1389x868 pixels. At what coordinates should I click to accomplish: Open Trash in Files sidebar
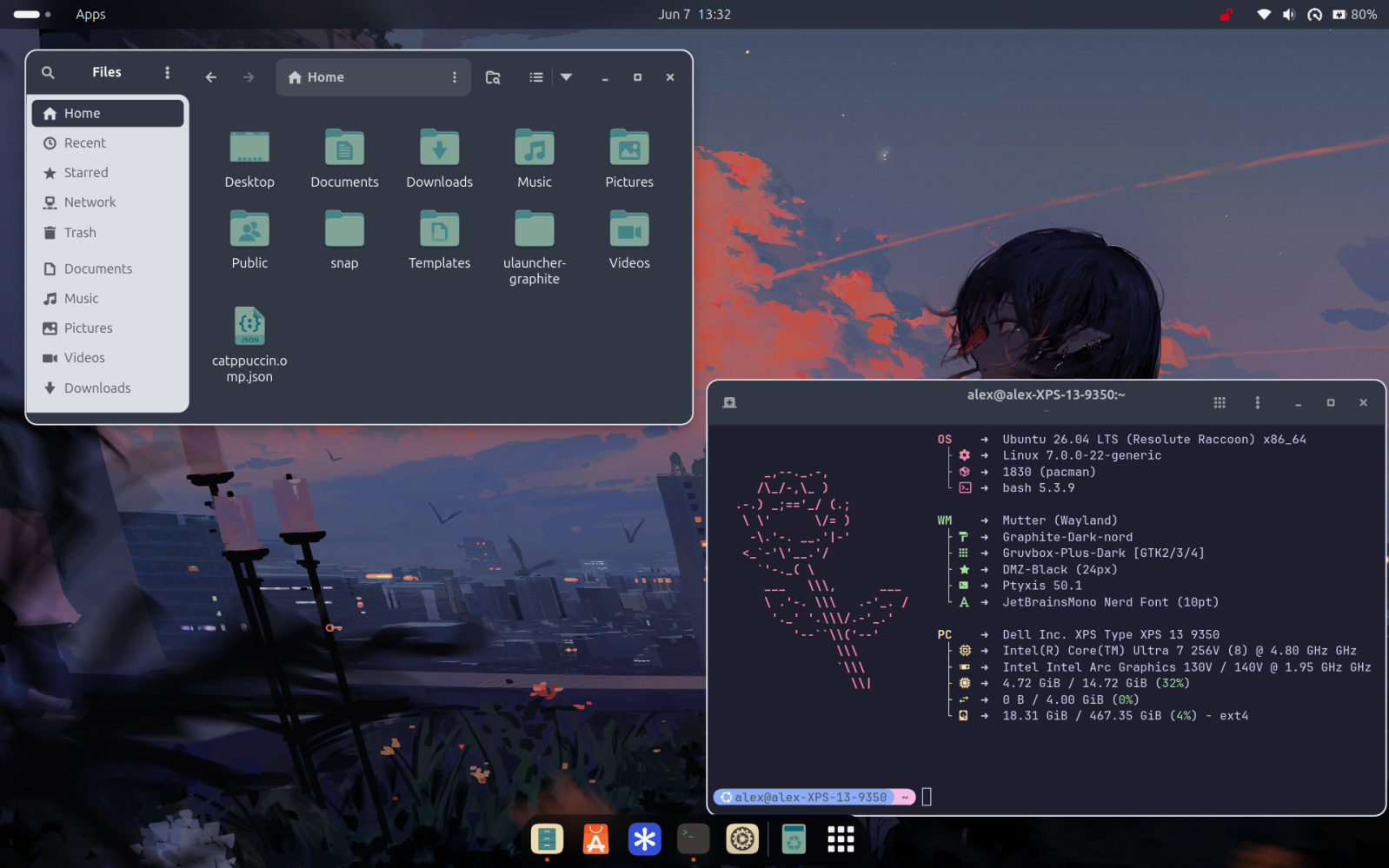108,232
